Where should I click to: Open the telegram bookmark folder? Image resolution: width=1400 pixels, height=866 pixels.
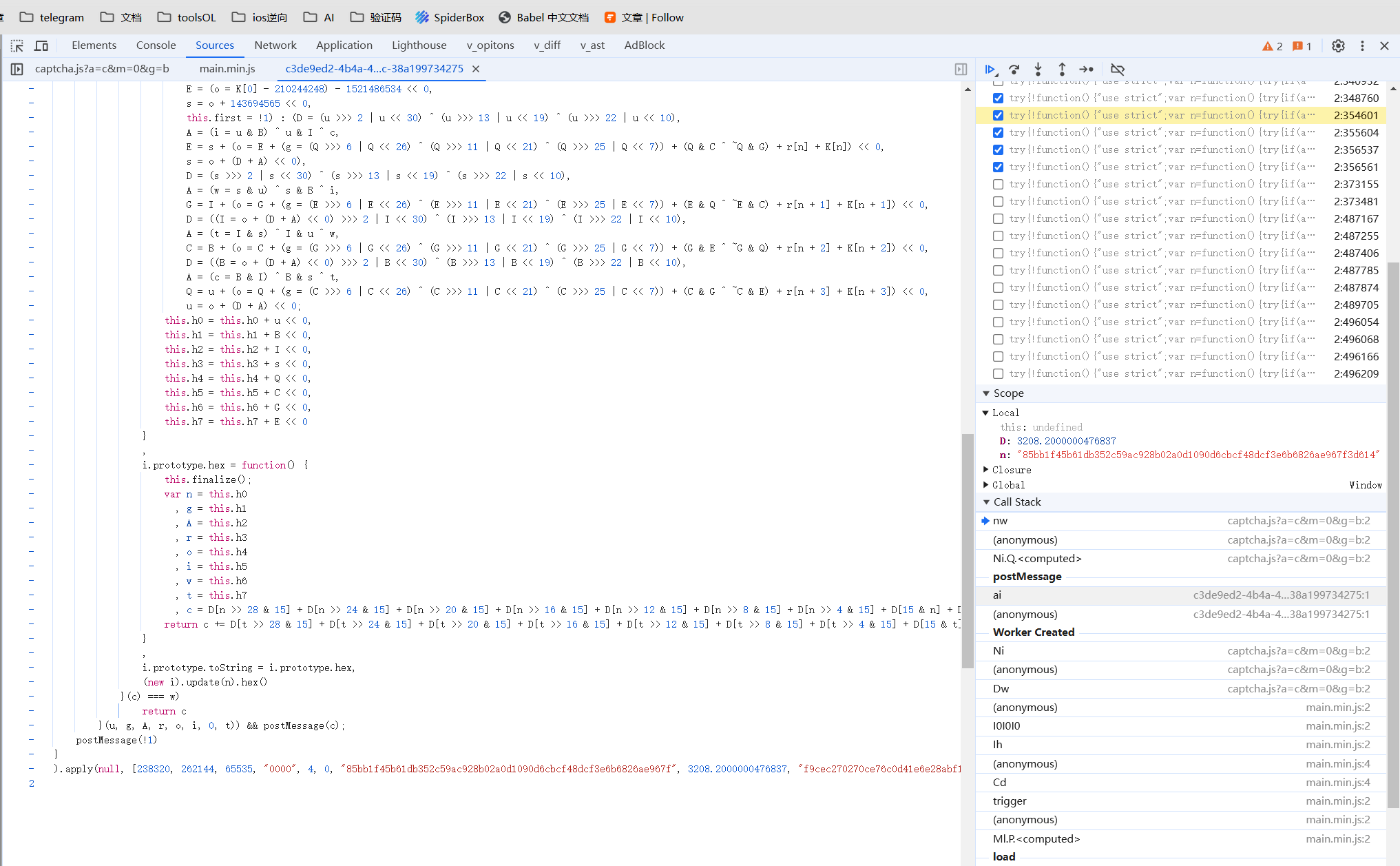52,17
